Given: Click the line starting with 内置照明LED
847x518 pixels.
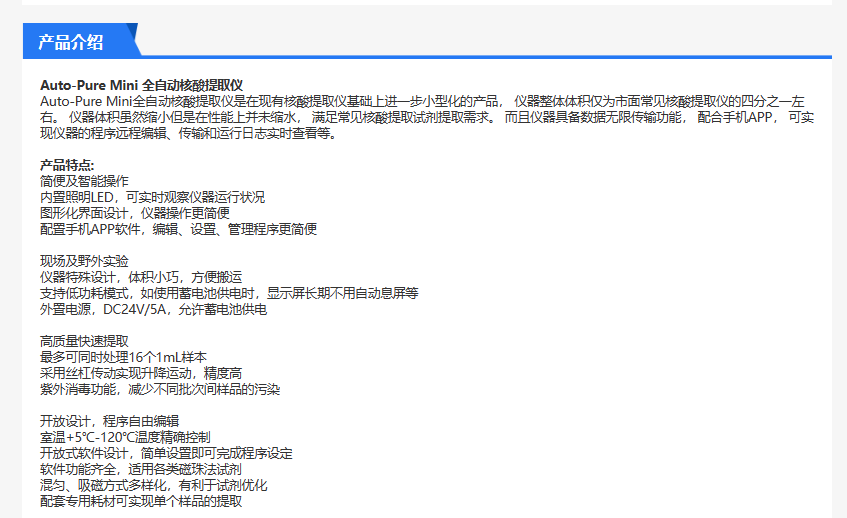Looking at the screenshot, I should [152, 197].
